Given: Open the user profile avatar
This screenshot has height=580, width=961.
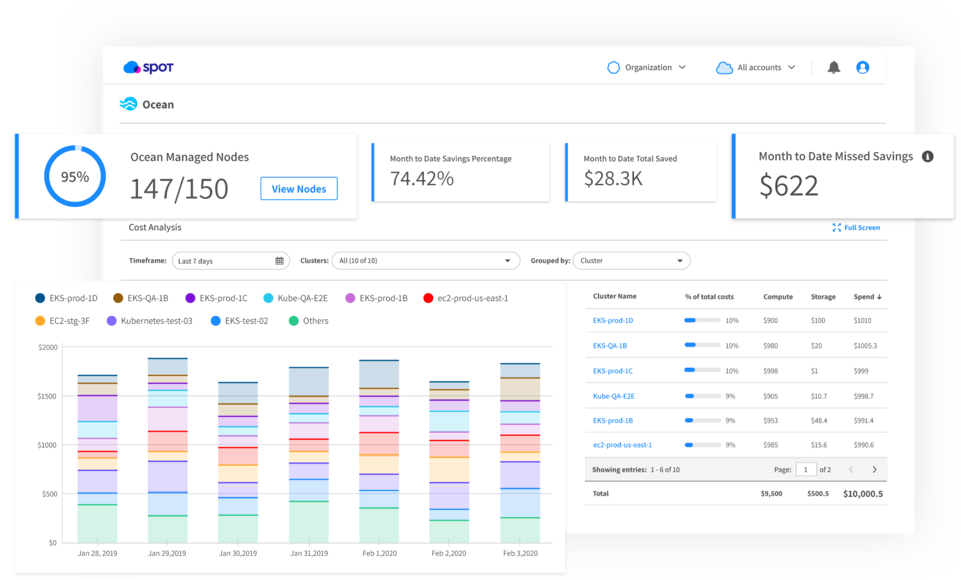Looking at the screenshot, I should (863, 68).
